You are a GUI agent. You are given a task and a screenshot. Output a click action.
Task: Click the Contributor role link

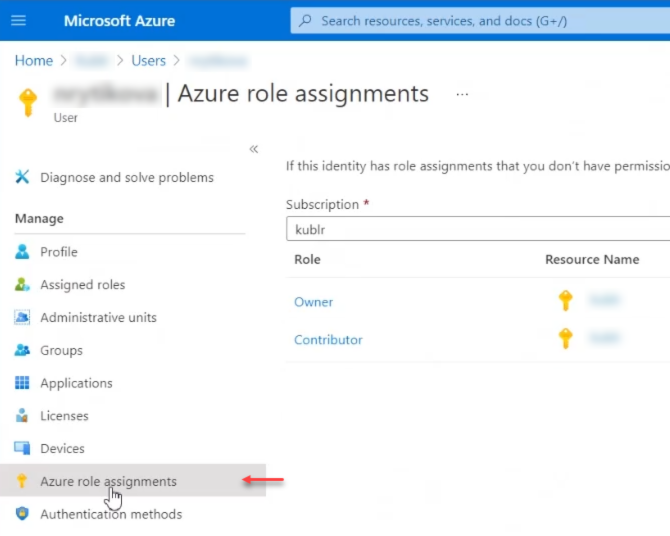click(x=328, y=340)
